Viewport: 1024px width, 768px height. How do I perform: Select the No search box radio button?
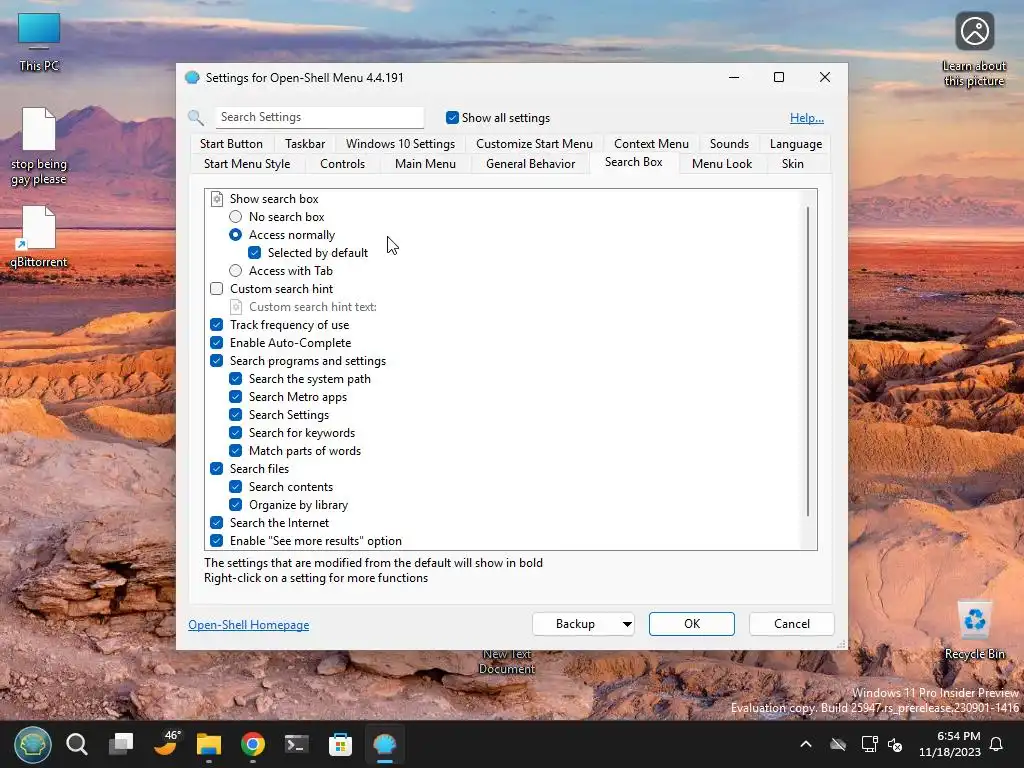tap(236, 217)
